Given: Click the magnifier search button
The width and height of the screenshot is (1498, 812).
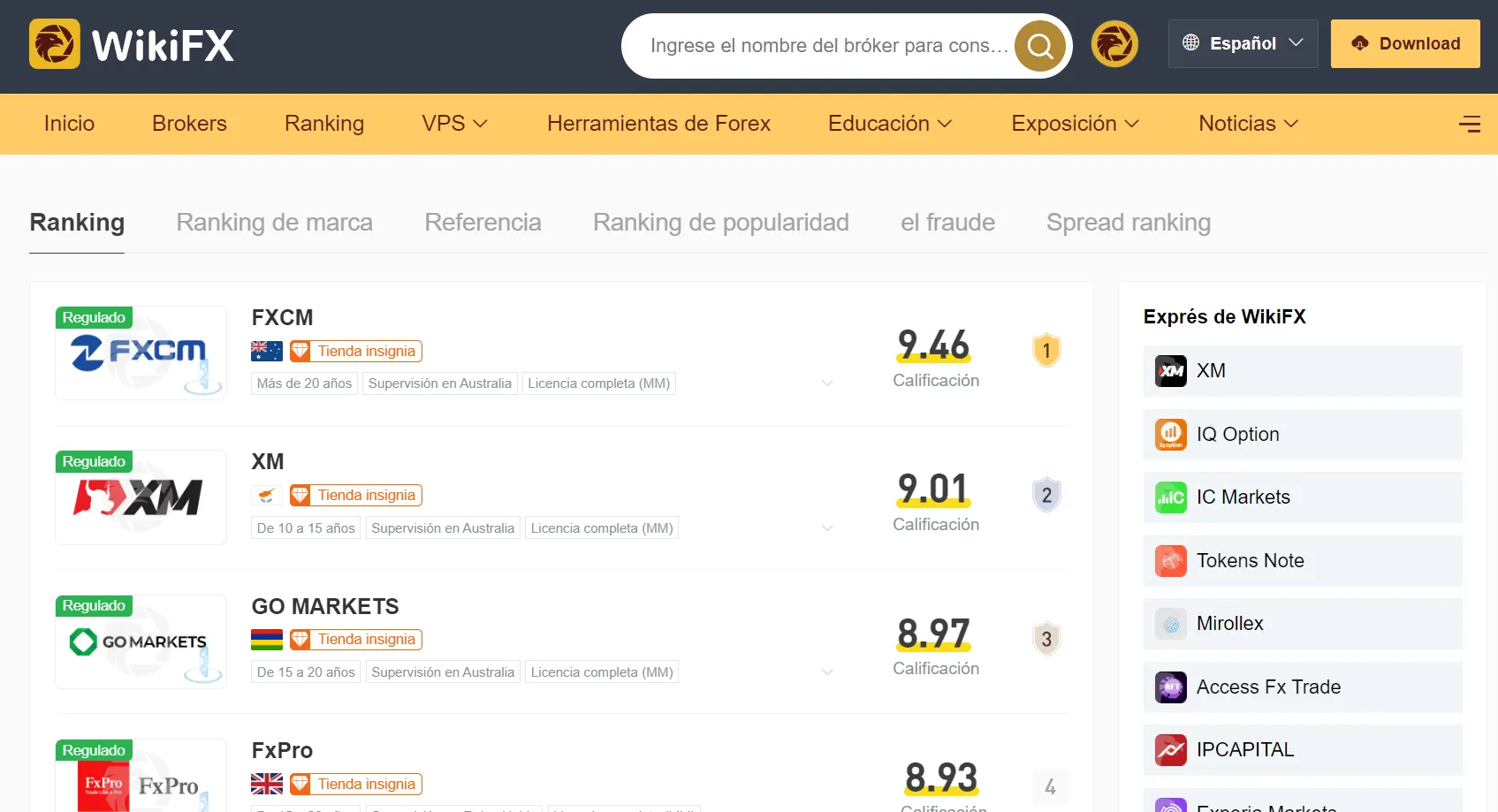Looking at the screenshot, I should pos(1040,46).
